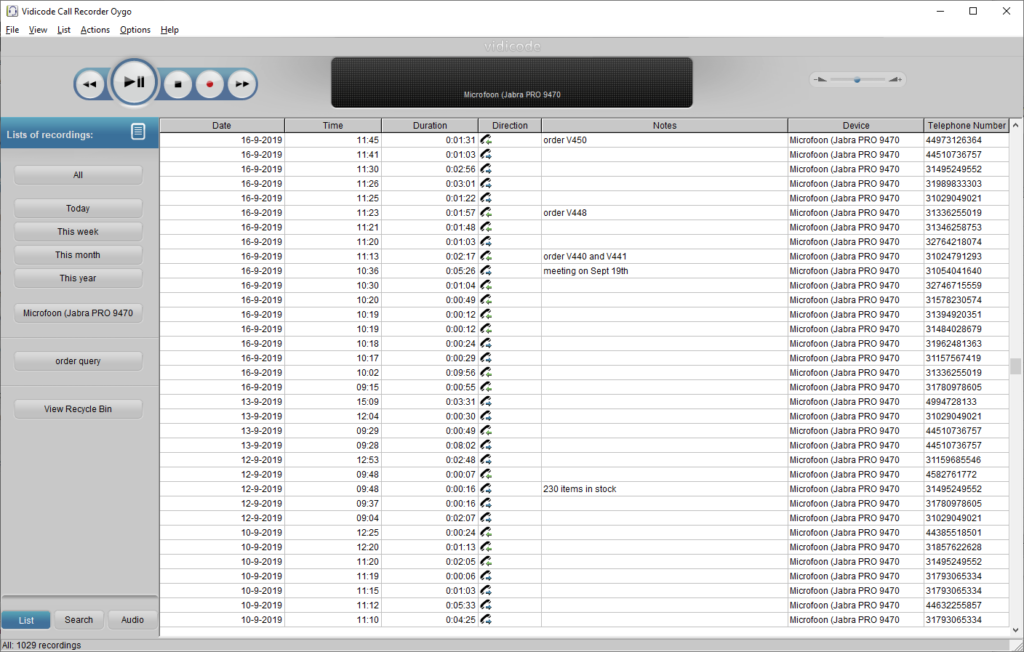Select the Microfoon (Jabra PRO 9470 list button
Image resolution: width=1024 pixels, height=652 pixels.
(78, 313)
